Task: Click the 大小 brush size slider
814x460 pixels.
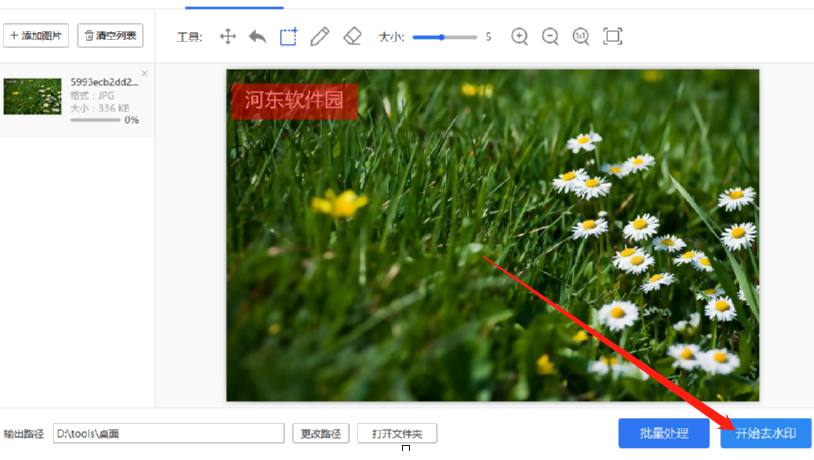Action: coord(444,37)
